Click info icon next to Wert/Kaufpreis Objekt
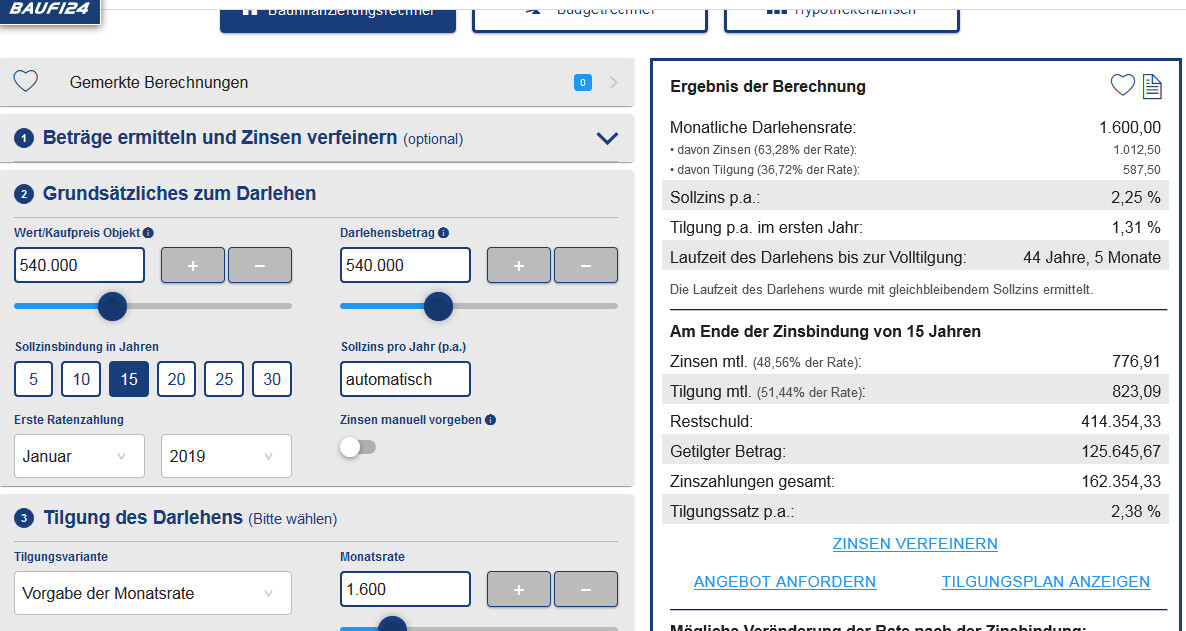The image size is (1186, 631). tap(148, 233)
